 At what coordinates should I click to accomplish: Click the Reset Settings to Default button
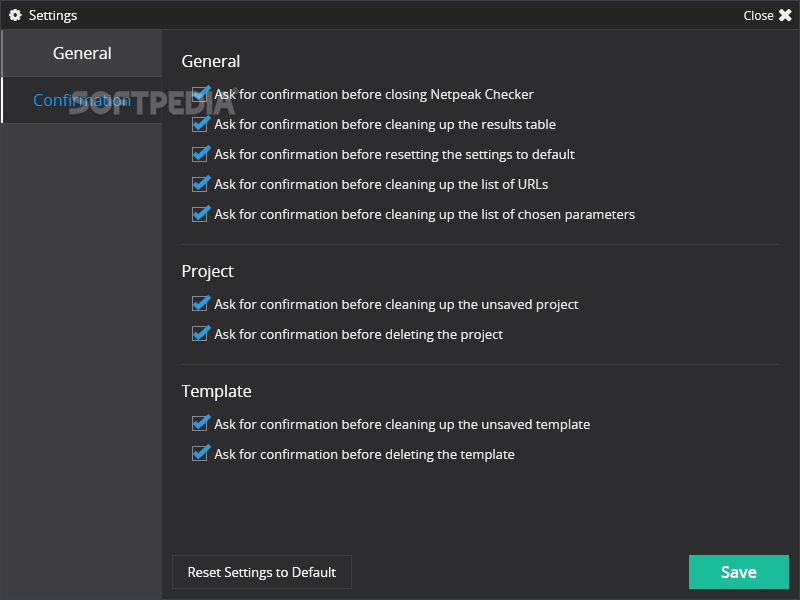[262, 572]
